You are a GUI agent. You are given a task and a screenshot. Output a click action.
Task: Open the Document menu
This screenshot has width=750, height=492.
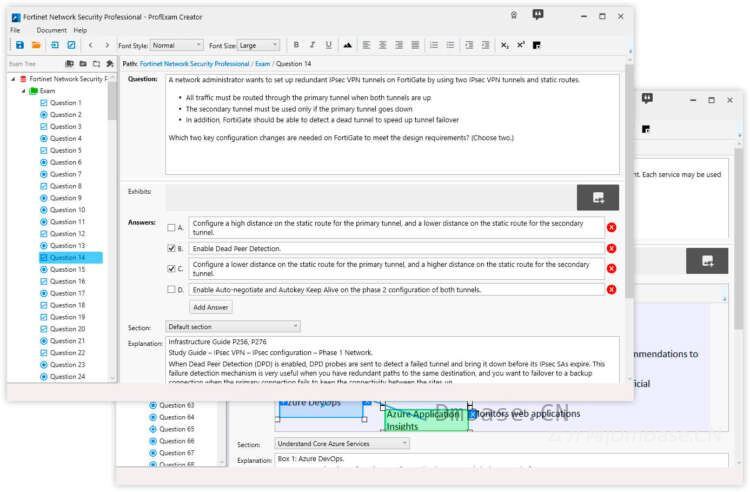52,30
